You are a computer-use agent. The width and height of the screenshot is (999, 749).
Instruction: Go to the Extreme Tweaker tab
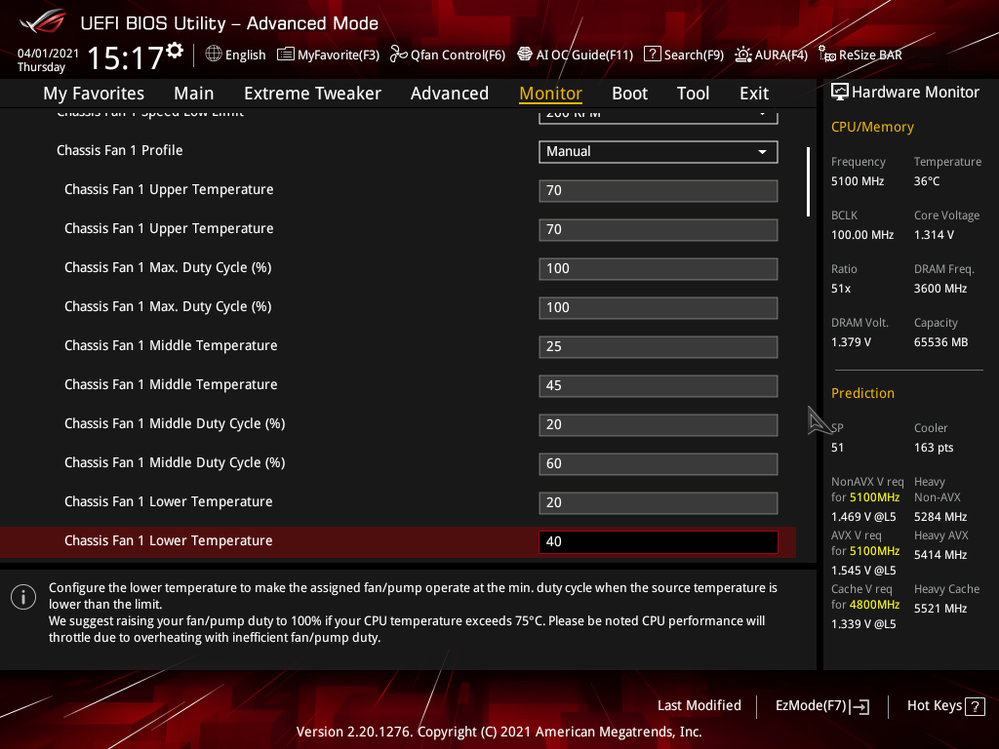pos(312,93)
